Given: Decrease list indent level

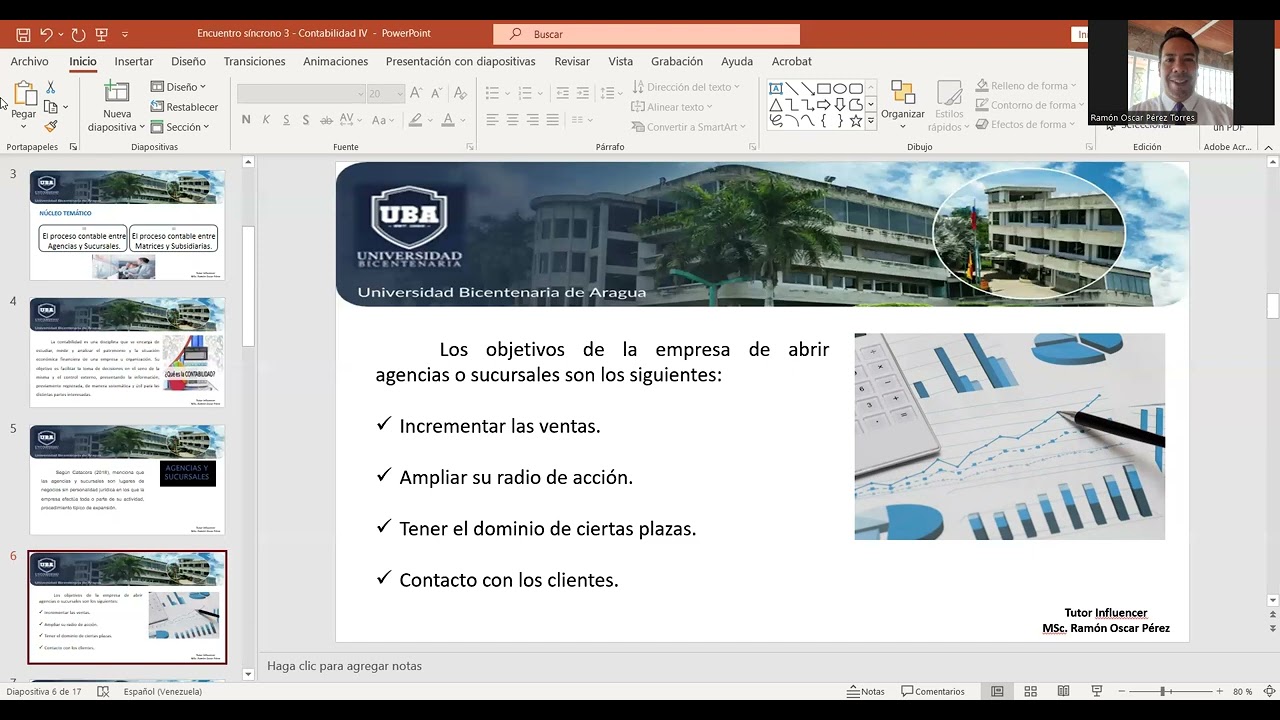Looking at the screenshot, I should pos(562,93).
